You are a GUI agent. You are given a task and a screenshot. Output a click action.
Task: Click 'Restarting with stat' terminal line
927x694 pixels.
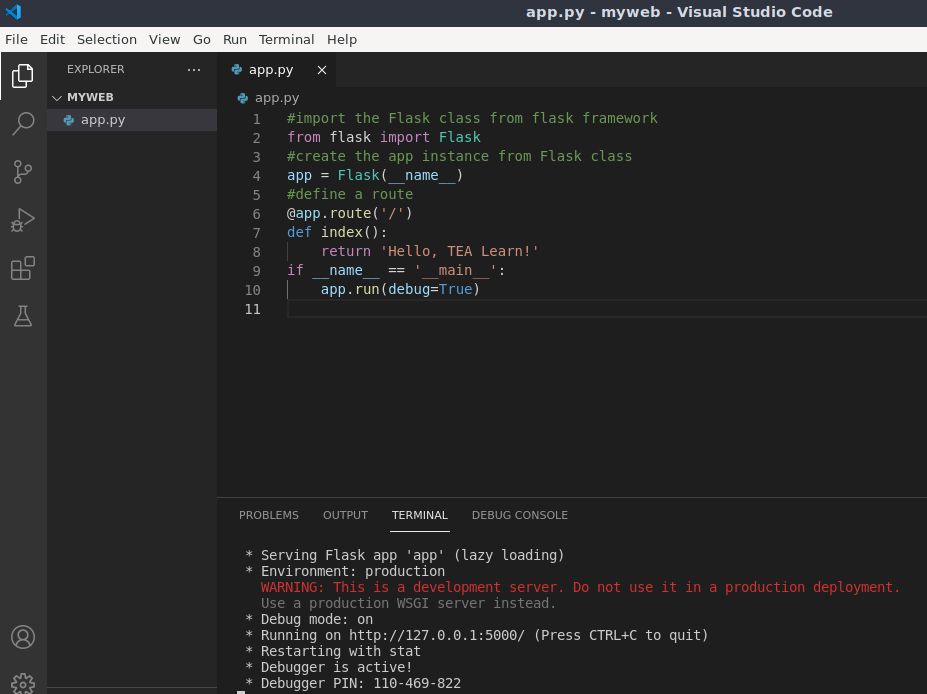[x=341, y=651]
